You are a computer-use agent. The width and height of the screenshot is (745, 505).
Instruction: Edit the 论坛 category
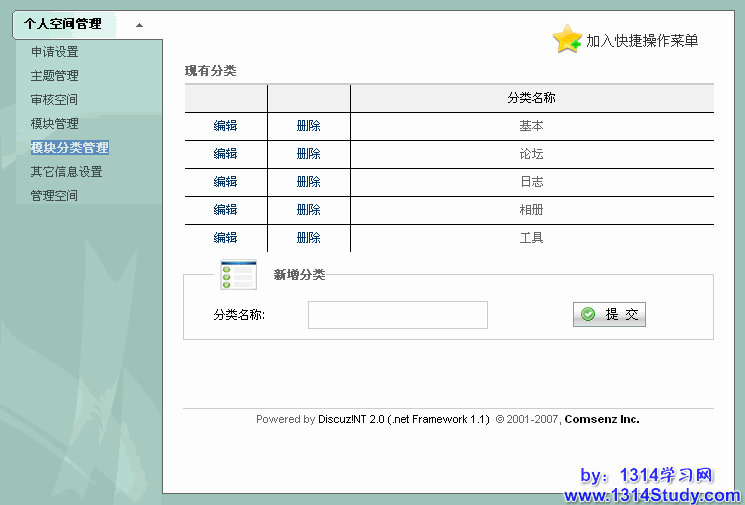point(225,154)
